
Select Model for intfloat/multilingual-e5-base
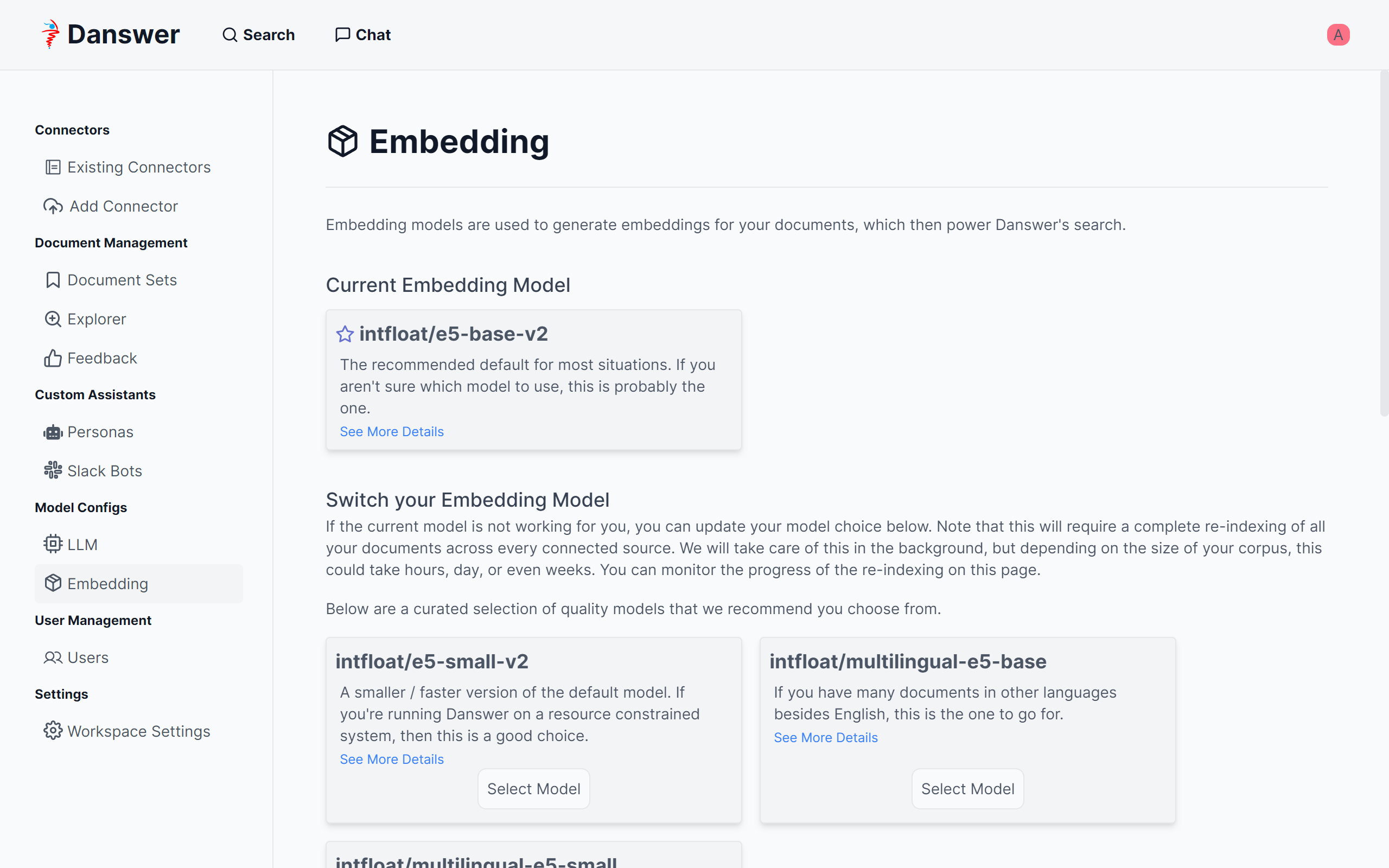[x=967, y=789]
